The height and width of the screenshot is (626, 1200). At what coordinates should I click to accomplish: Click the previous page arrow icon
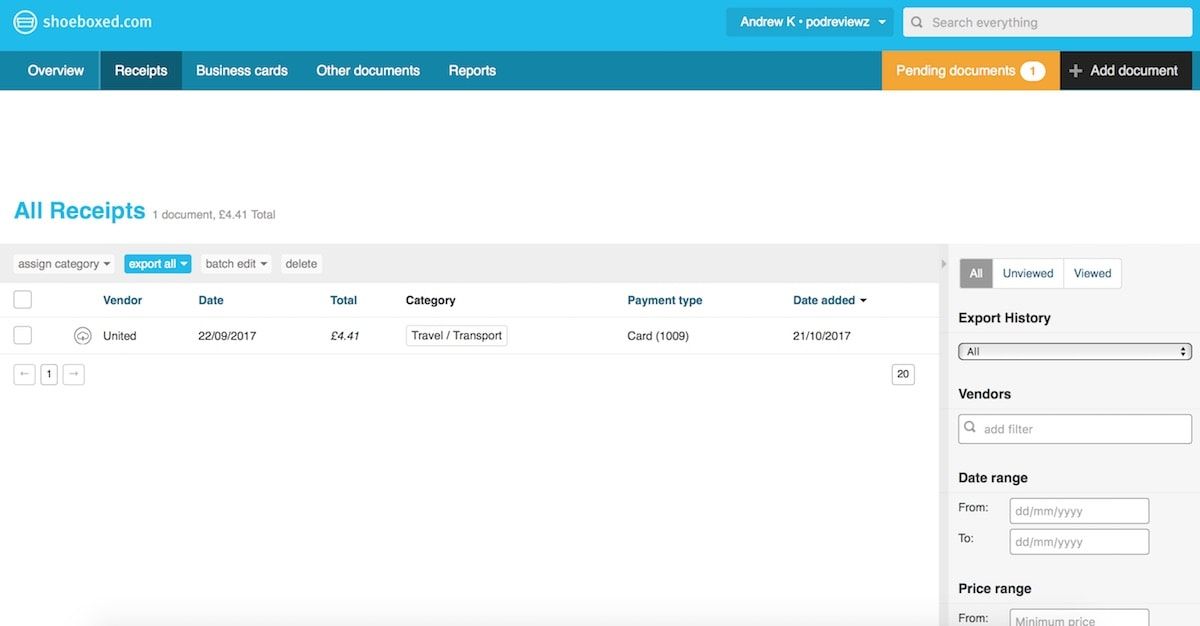point(25,374)
